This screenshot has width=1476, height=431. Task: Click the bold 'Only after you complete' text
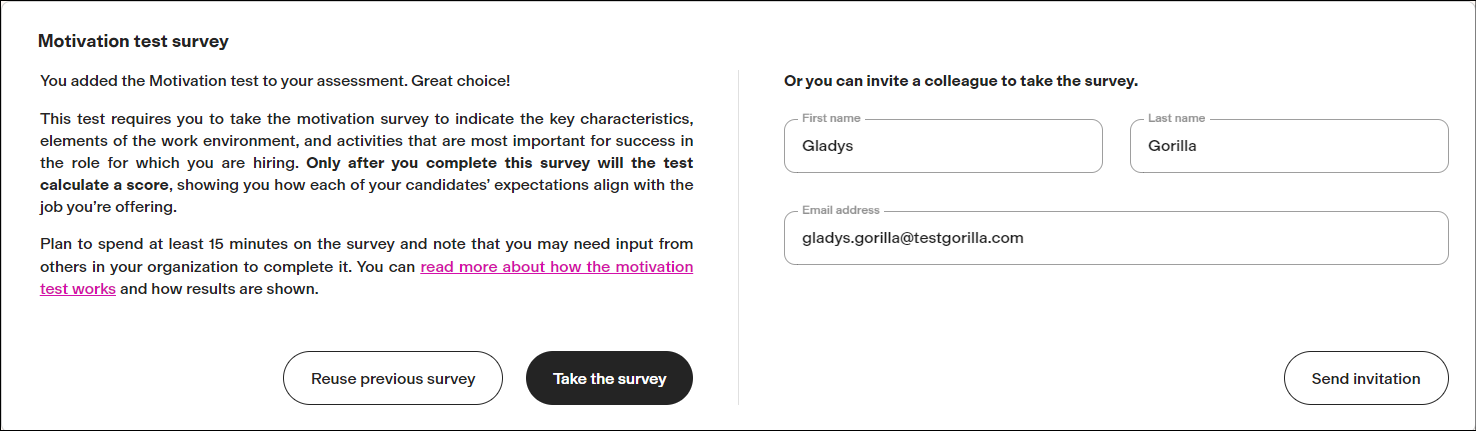click(x=499, y=163)
